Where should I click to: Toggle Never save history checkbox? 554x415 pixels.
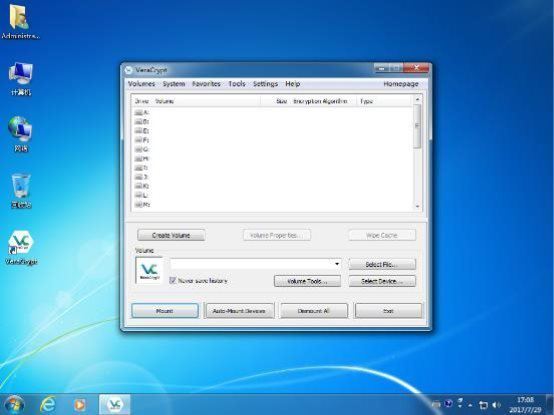172,280
